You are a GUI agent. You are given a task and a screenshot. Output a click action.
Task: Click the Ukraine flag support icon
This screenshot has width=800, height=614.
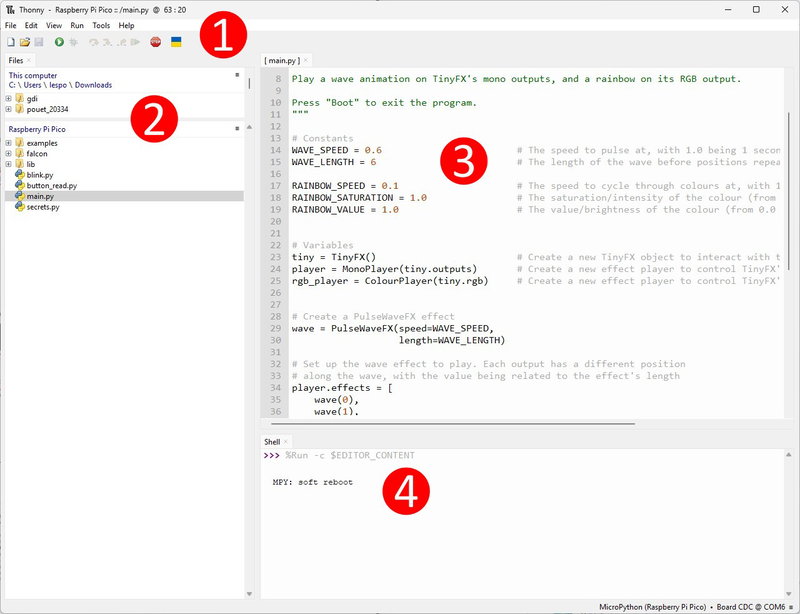tap(176, 42)
